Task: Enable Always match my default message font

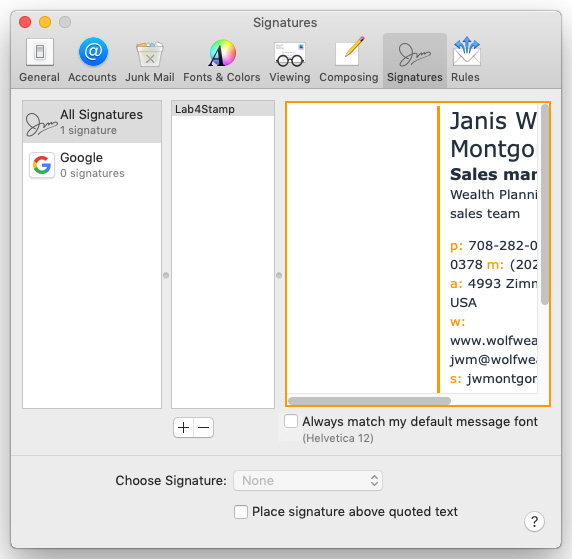Action: (291, 421)
